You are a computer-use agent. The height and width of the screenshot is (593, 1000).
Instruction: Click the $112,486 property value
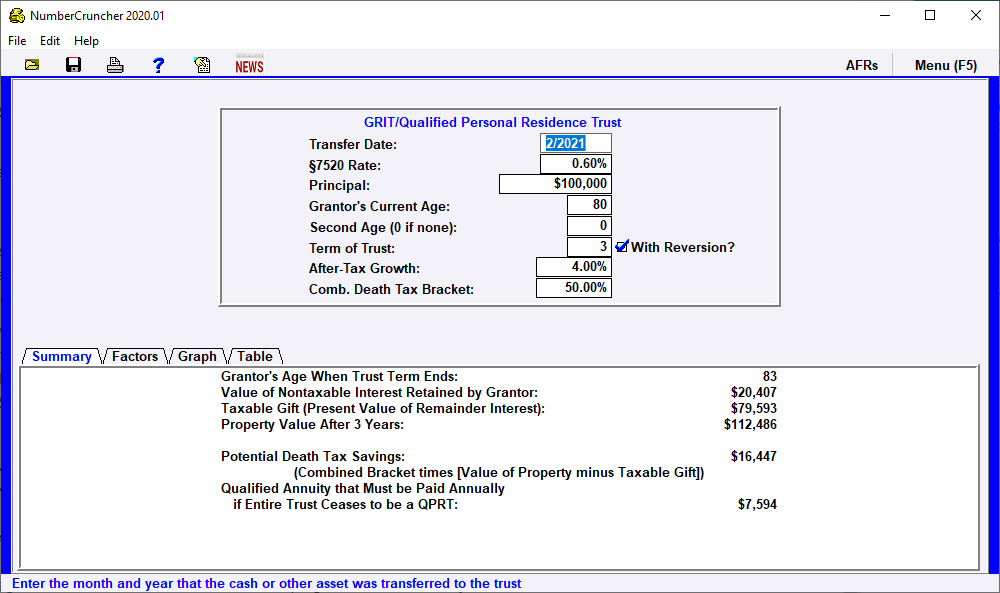point(750,424)
